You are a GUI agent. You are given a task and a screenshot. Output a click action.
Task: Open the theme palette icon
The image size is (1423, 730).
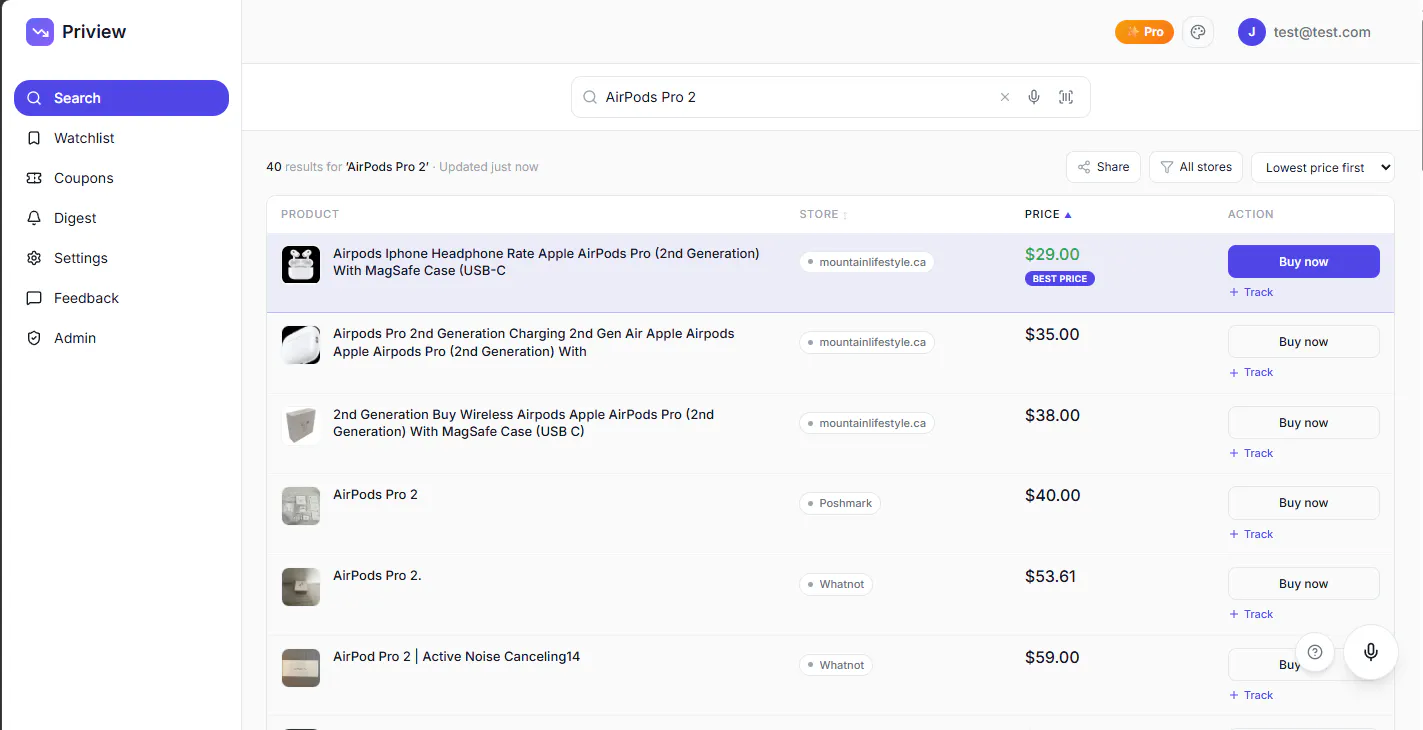[x=1198, y=32]
